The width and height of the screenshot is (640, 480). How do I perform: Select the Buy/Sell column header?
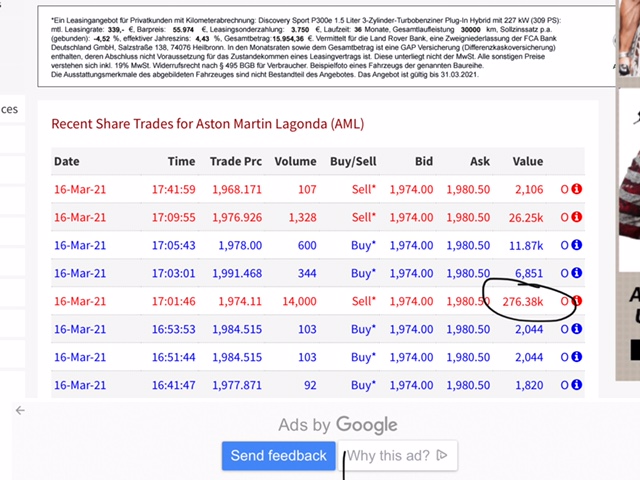[x=353, y=161]
